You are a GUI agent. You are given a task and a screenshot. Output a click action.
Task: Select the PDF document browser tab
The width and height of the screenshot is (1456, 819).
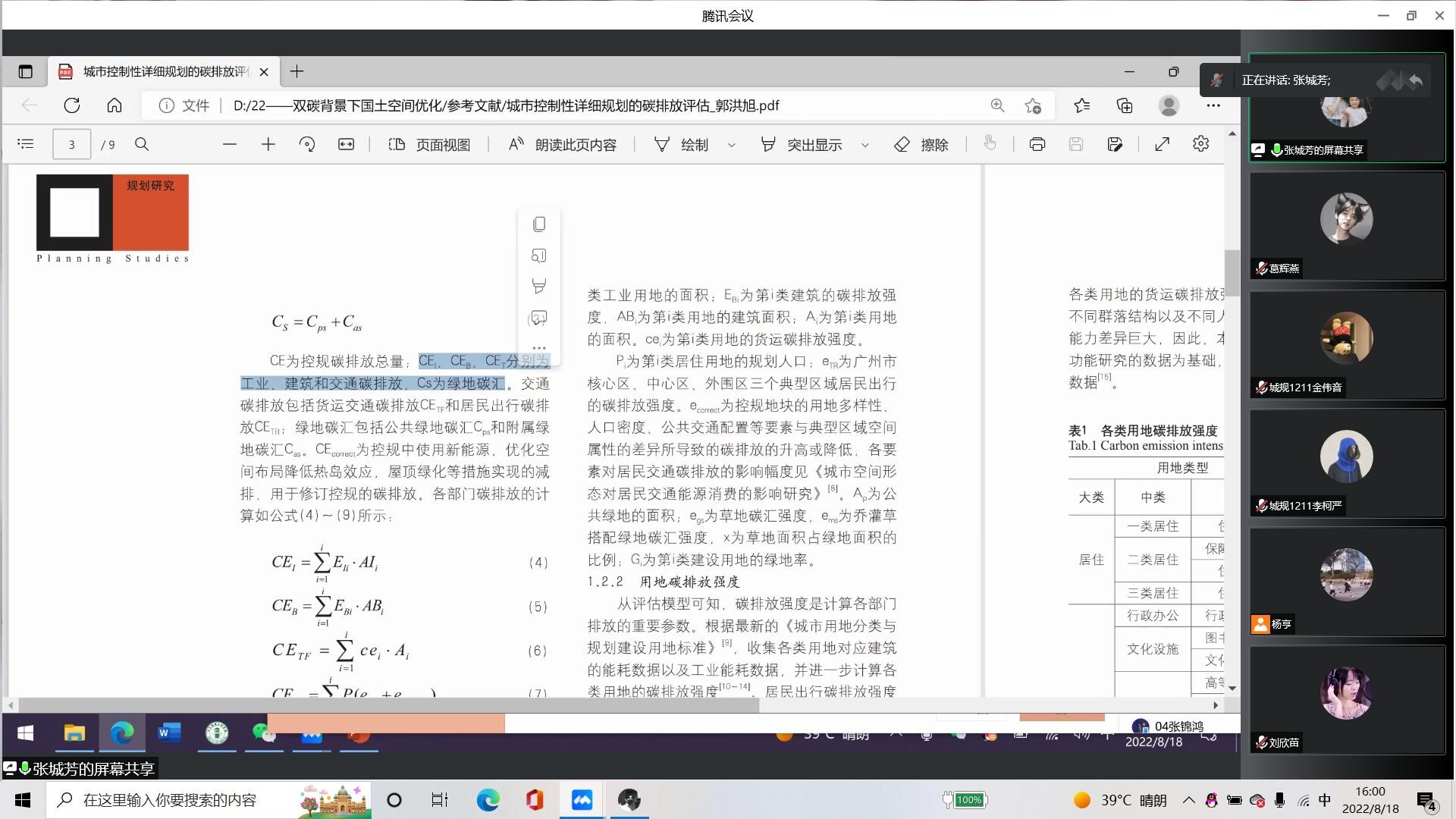click(x=163, y=71)
